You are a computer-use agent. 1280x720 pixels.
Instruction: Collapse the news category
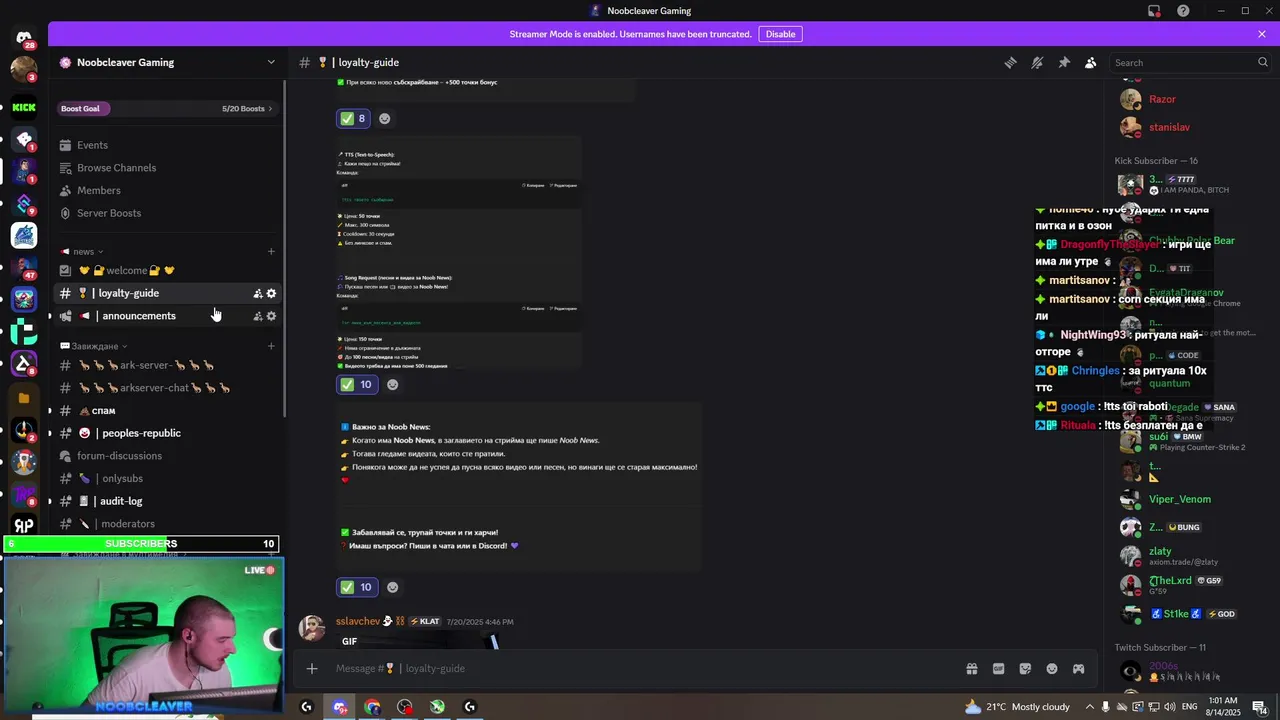coord(82,251)
